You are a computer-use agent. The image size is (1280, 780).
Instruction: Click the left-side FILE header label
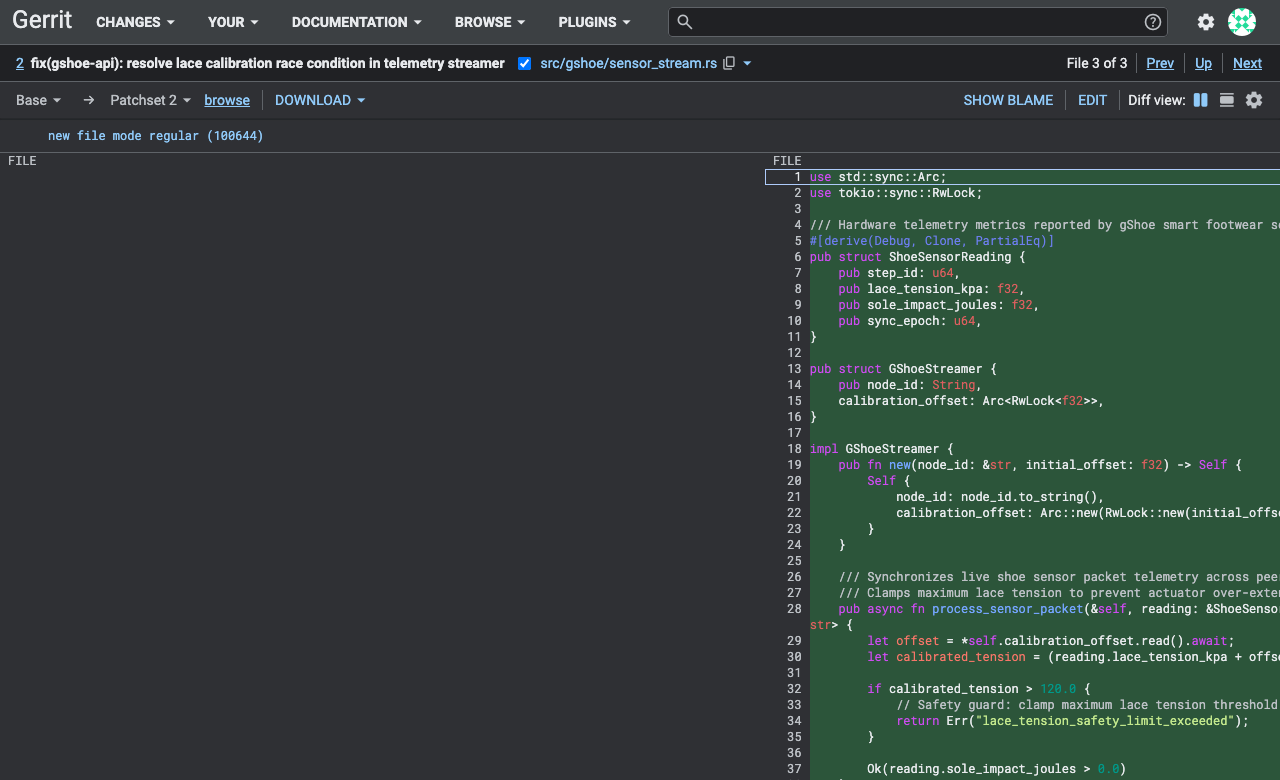pos(22,161)
